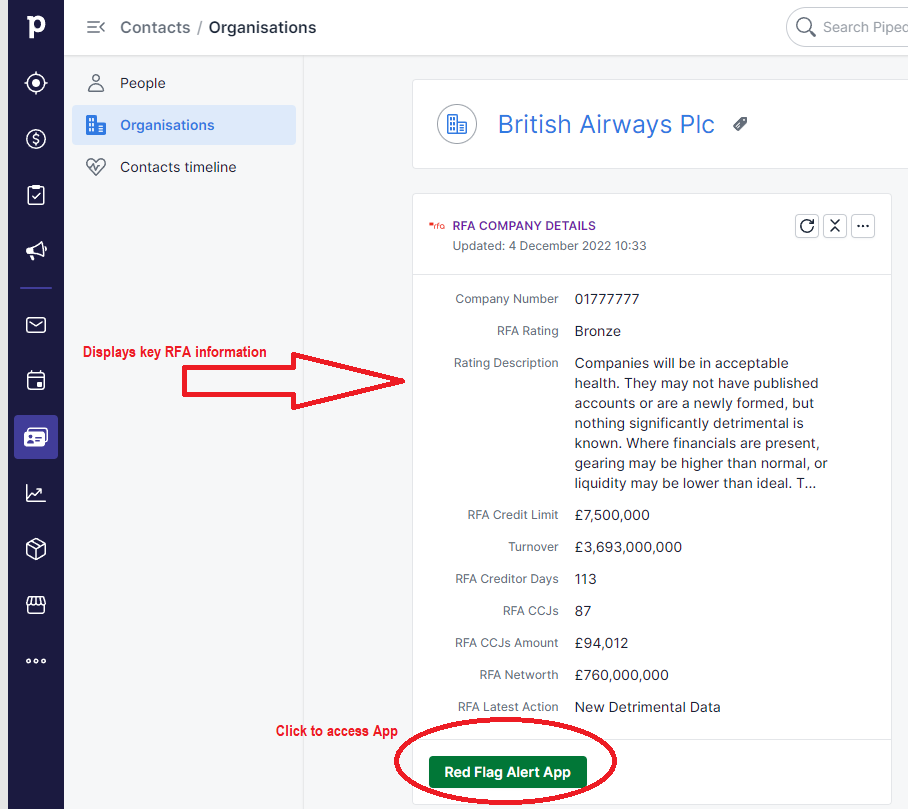Screen dimensions: 908x809
Task: Click the search magnifier icon
Action: coord(805,27)
